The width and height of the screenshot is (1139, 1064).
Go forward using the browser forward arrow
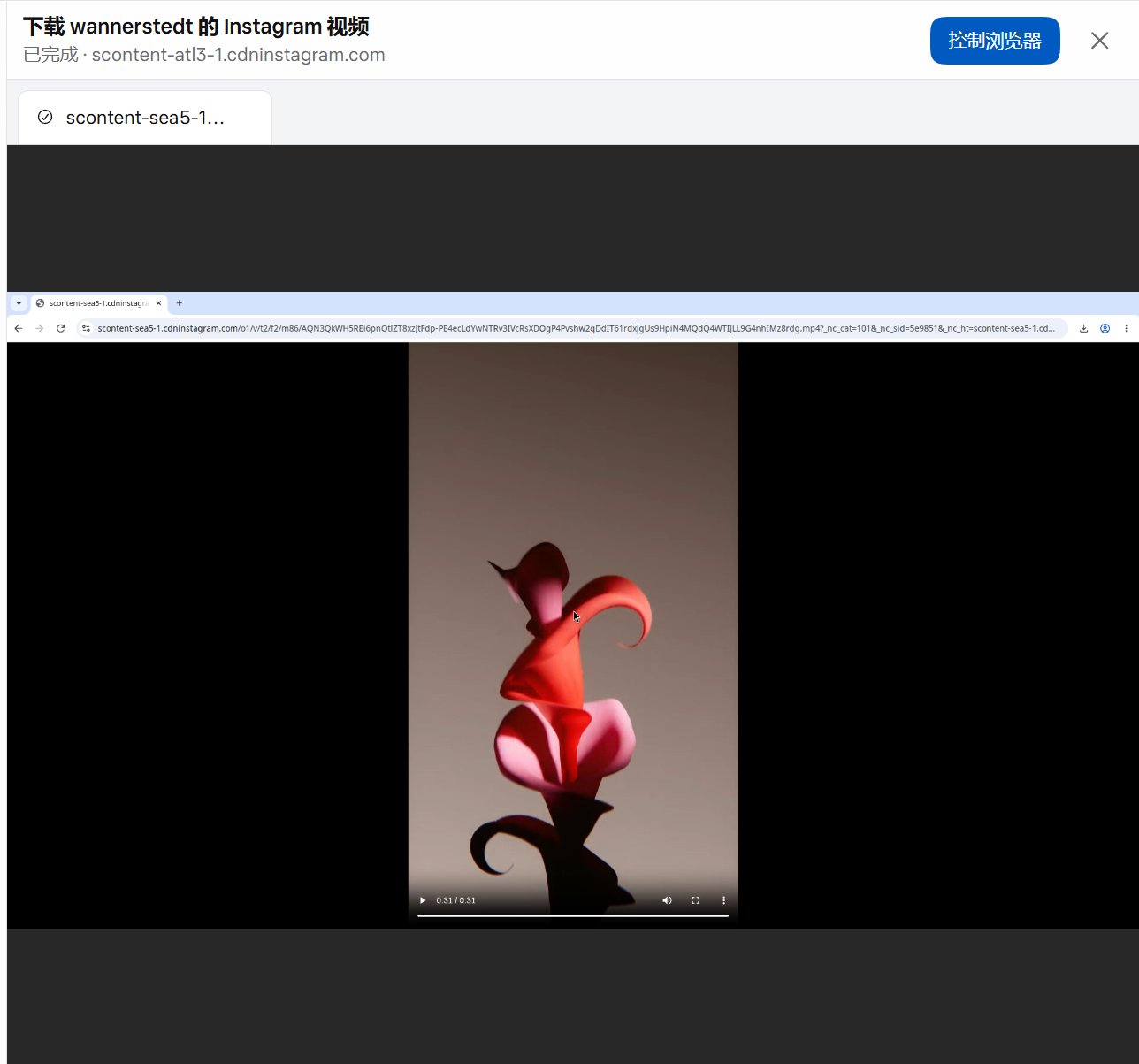tap(40, 328)
